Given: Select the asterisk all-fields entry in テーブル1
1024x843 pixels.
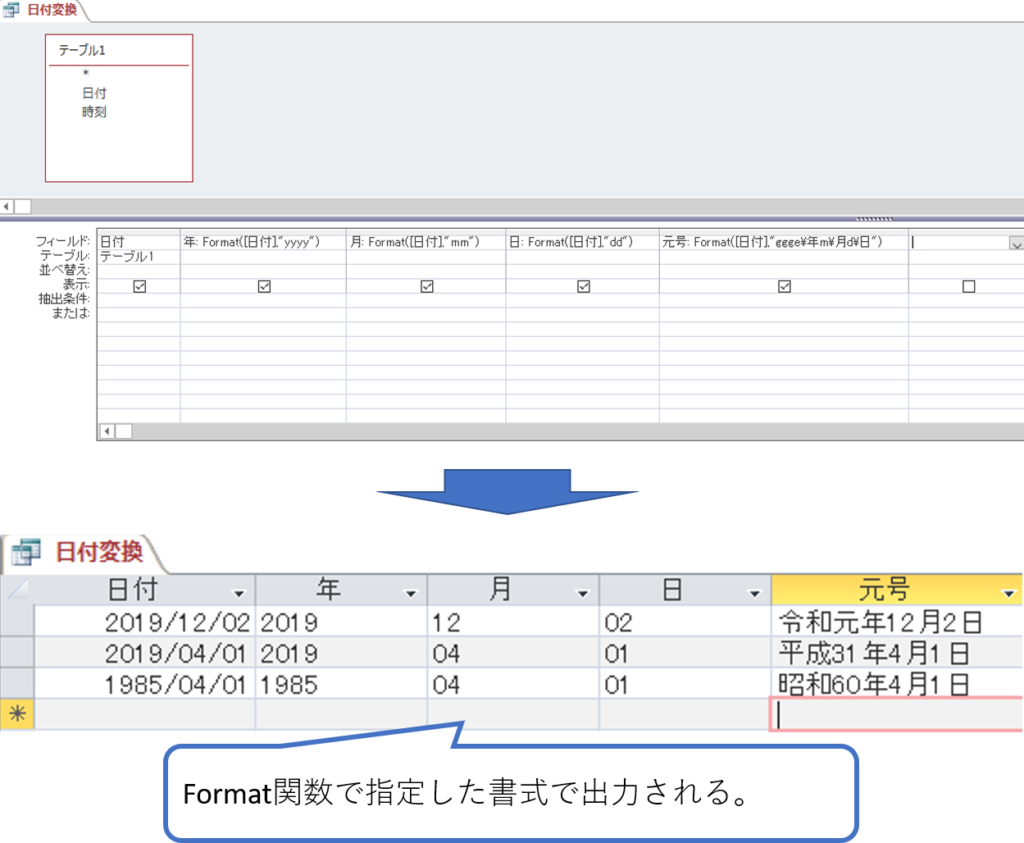Looking at the screenshot, I should pyautogui.click(x=86, y=74).
